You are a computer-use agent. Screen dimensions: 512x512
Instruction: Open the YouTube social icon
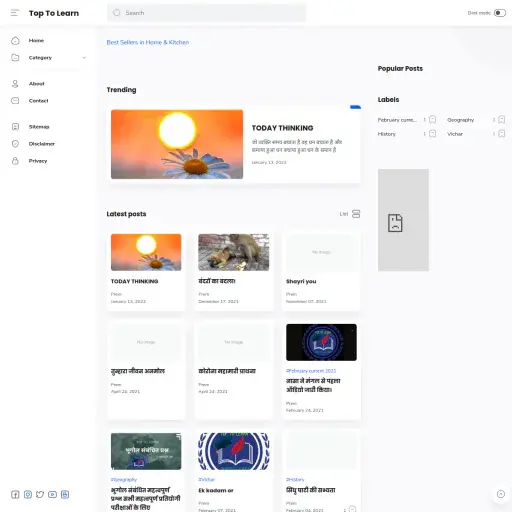click(52, 494)
